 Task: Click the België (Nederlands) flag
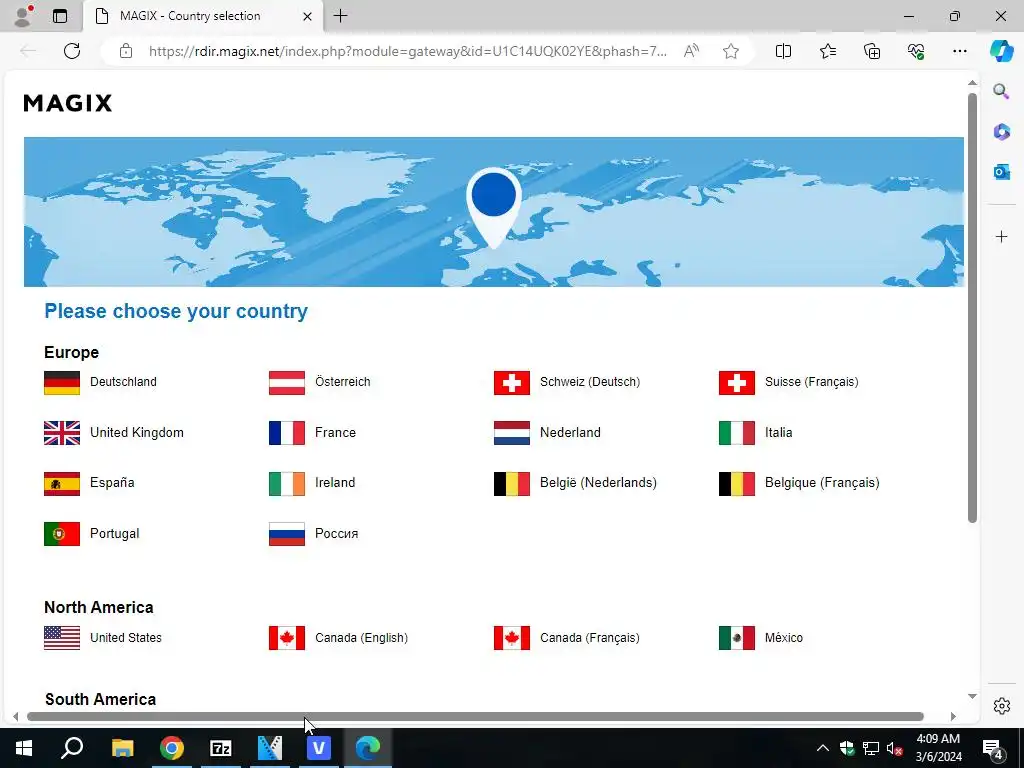[x=512, y=484]
